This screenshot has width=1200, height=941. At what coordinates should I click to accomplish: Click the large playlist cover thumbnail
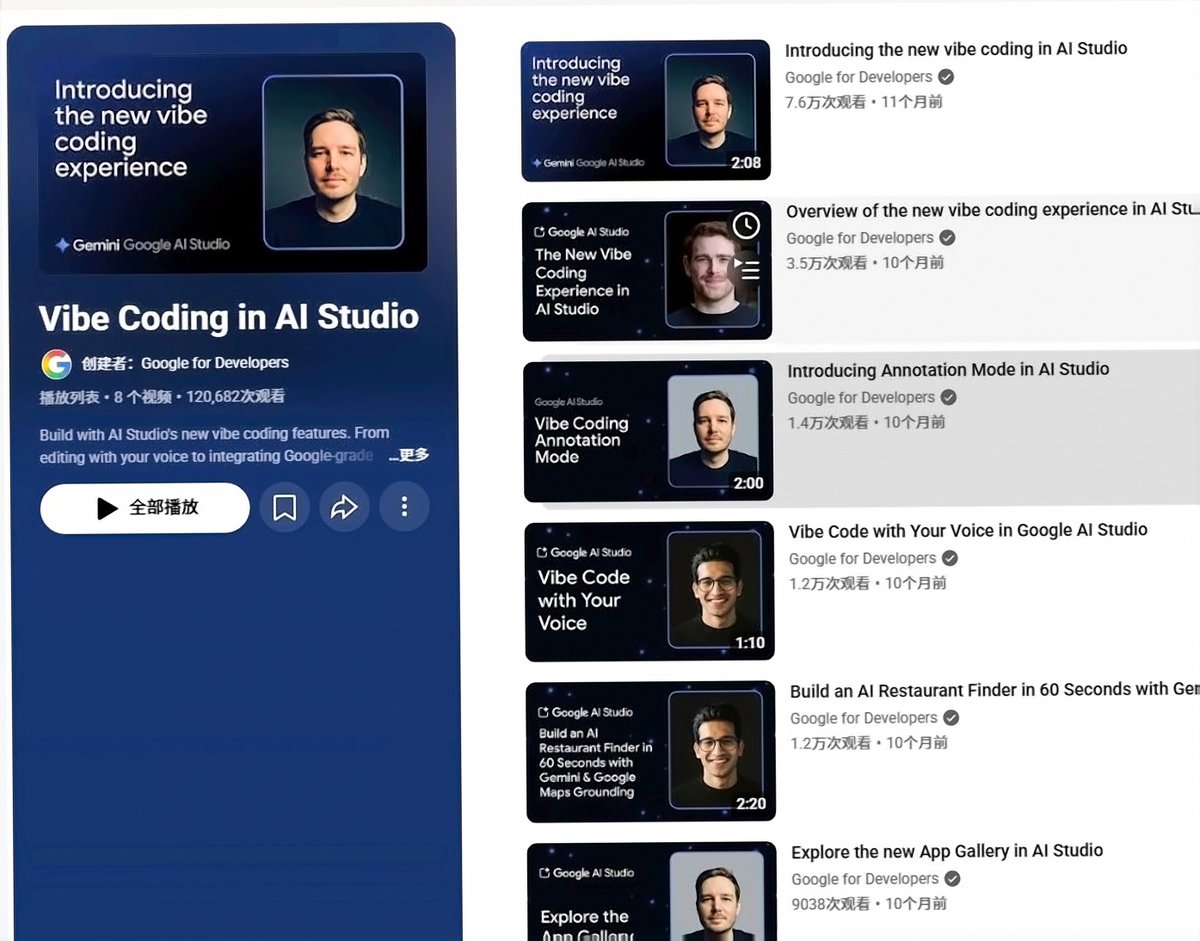click(x=233, y=163)
